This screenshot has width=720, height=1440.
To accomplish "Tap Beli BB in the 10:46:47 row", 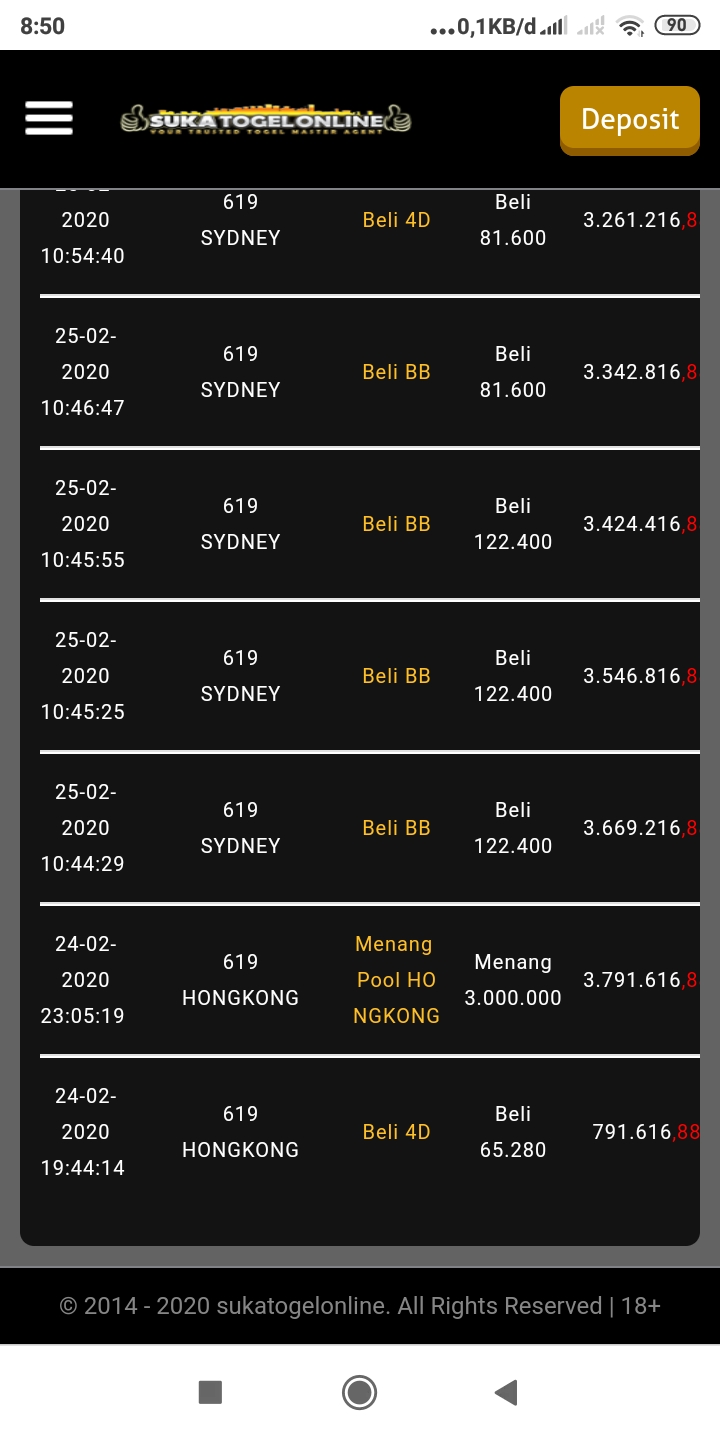I will pos(396,372).
